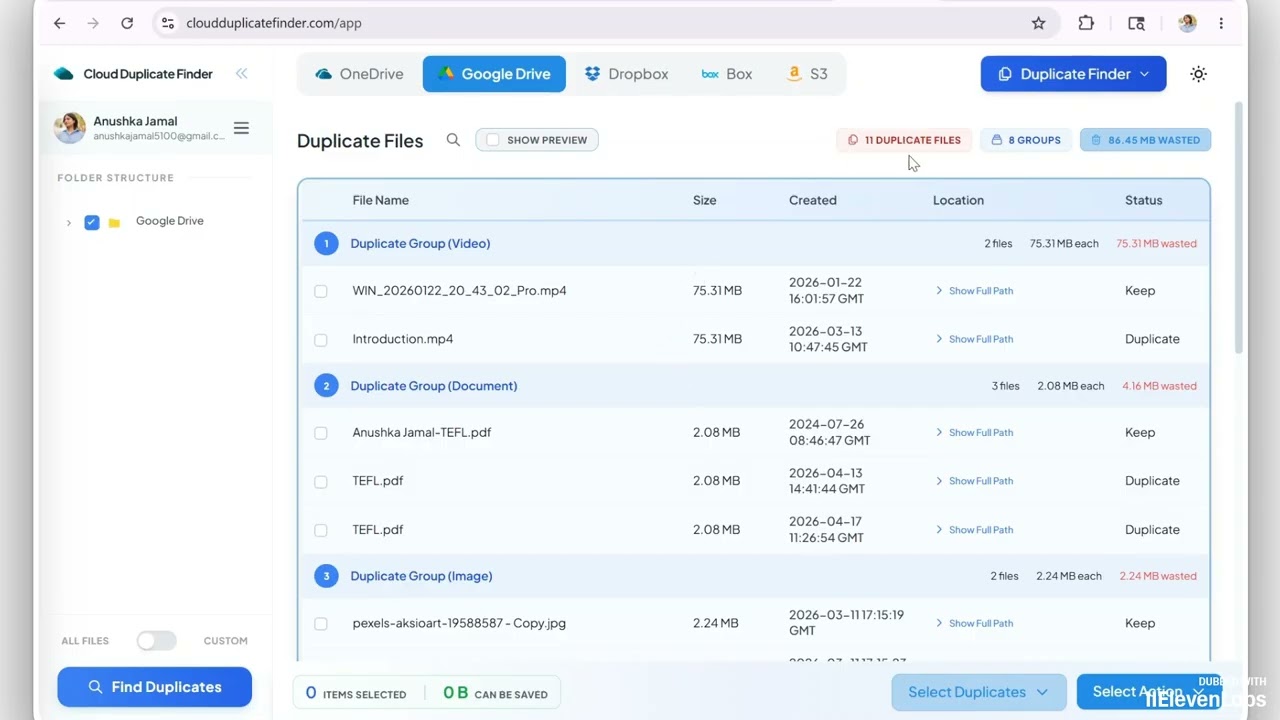Click the 75.31 MB wasted status text
The height and width of the screenshot is (720, 1280).
point(1156,243)
